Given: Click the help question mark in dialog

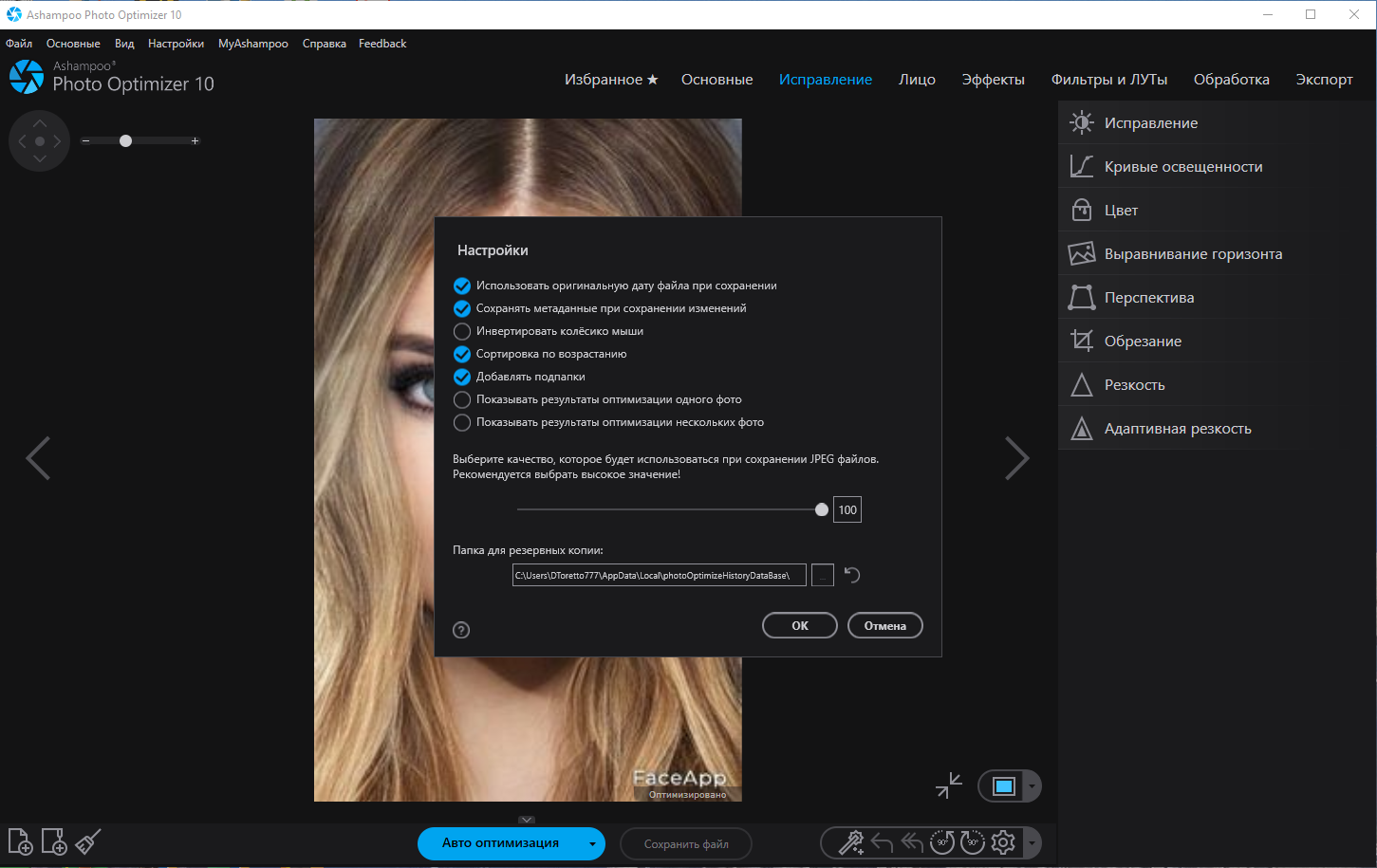Looking at the screenshot, I should (461, 630).
